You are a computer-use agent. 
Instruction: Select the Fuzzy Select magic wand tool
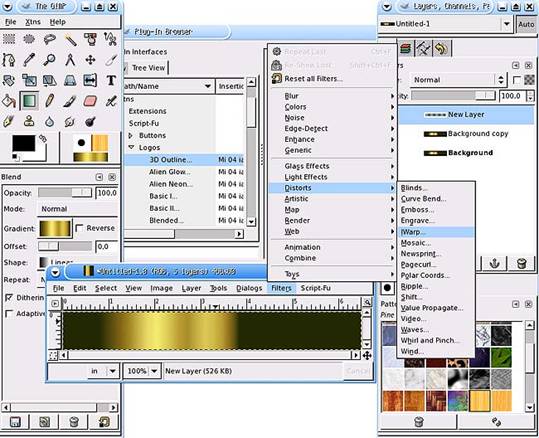70,39
